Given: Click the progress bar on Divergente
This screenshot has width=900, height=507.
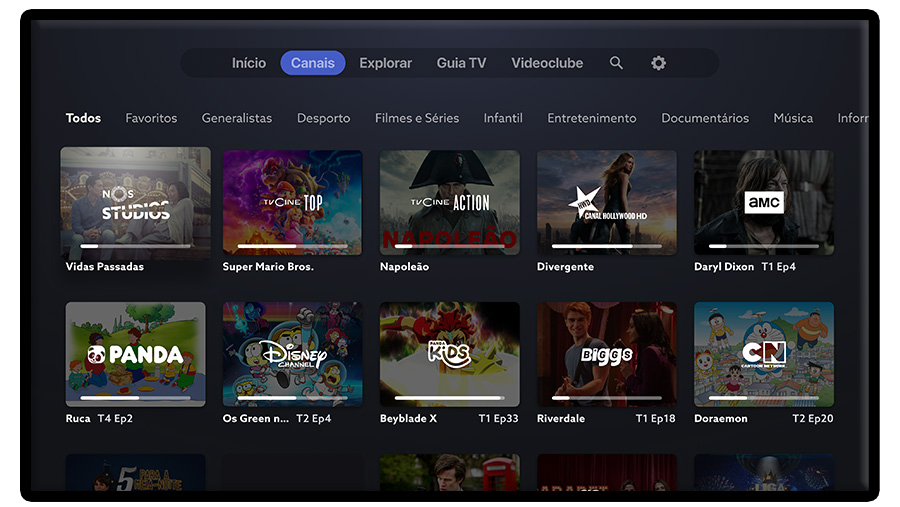Looking at the screenshot, I should (x=607, y=246).
